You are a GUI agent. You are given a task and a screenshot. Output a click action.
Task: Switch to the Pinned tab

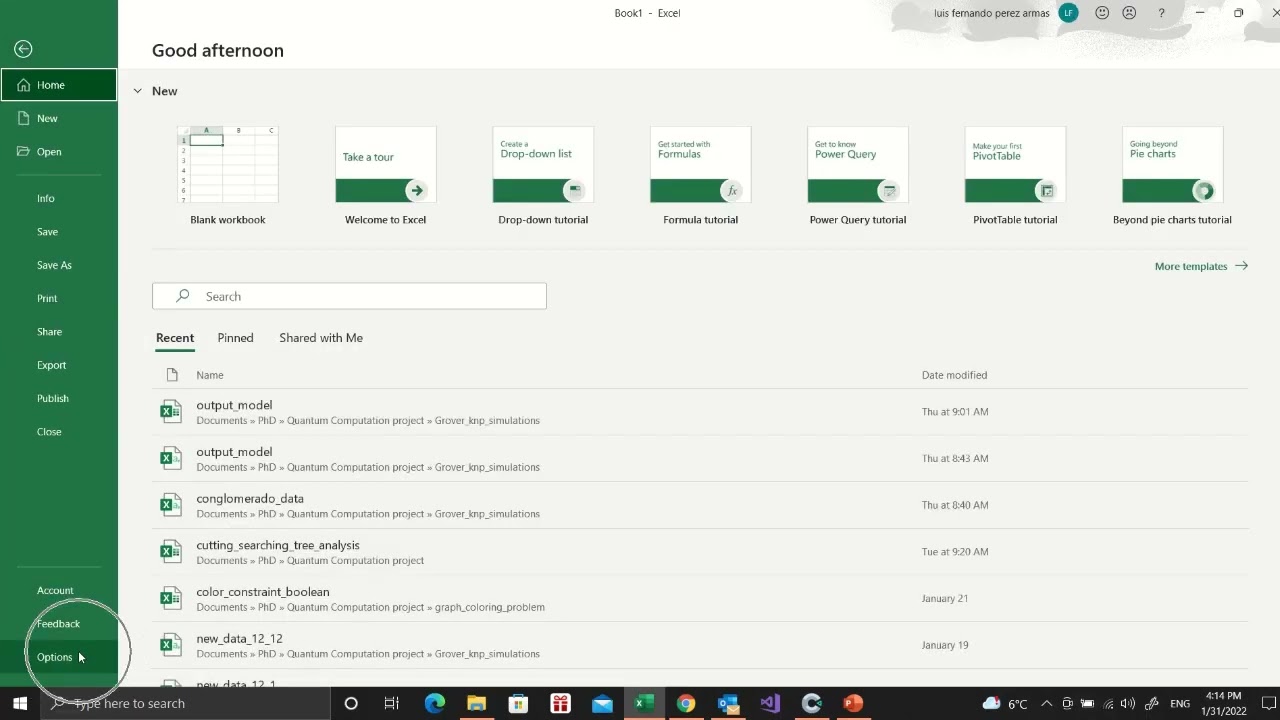(x=235, y=338)
